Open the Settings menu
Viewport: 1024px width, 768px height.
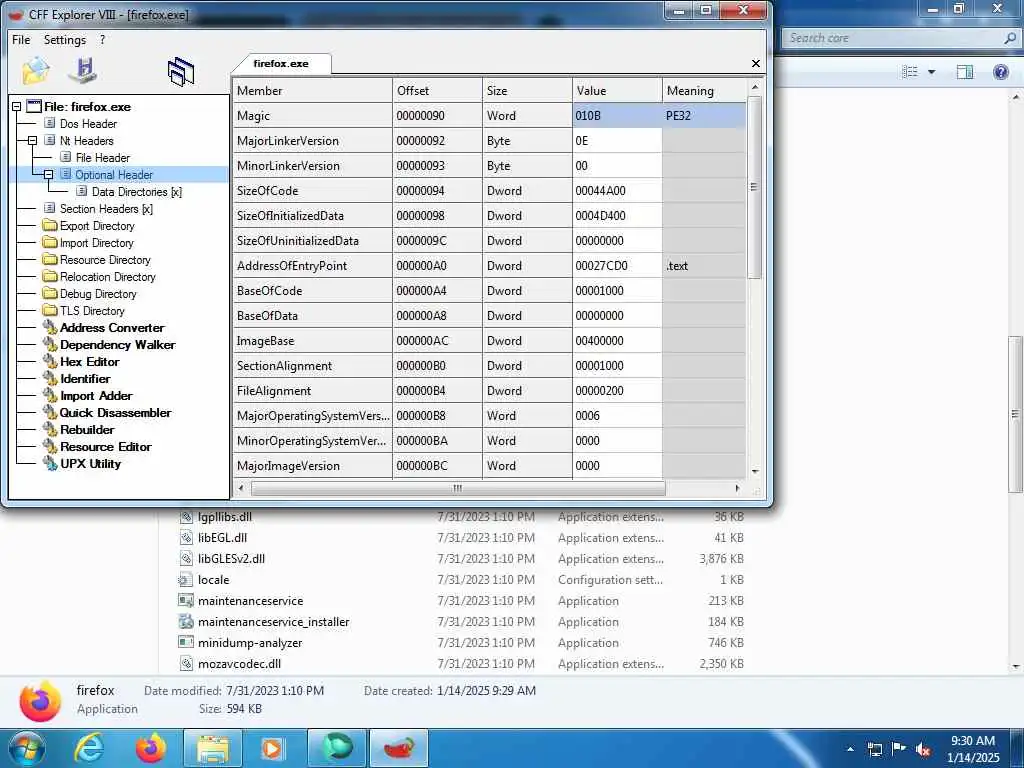point(65,40)
